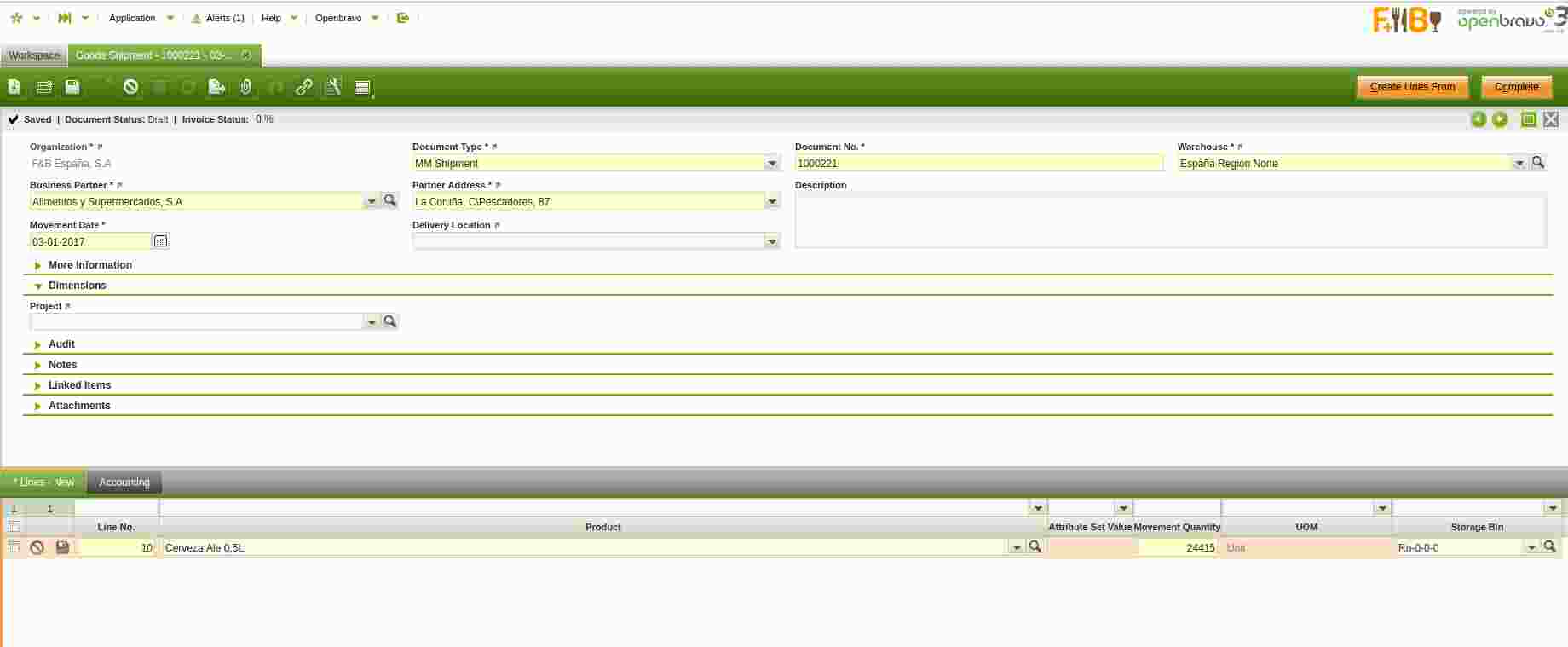1568x647 pixels.
Task: Sort by Storage Bin column header
Action: (1477, 527)
